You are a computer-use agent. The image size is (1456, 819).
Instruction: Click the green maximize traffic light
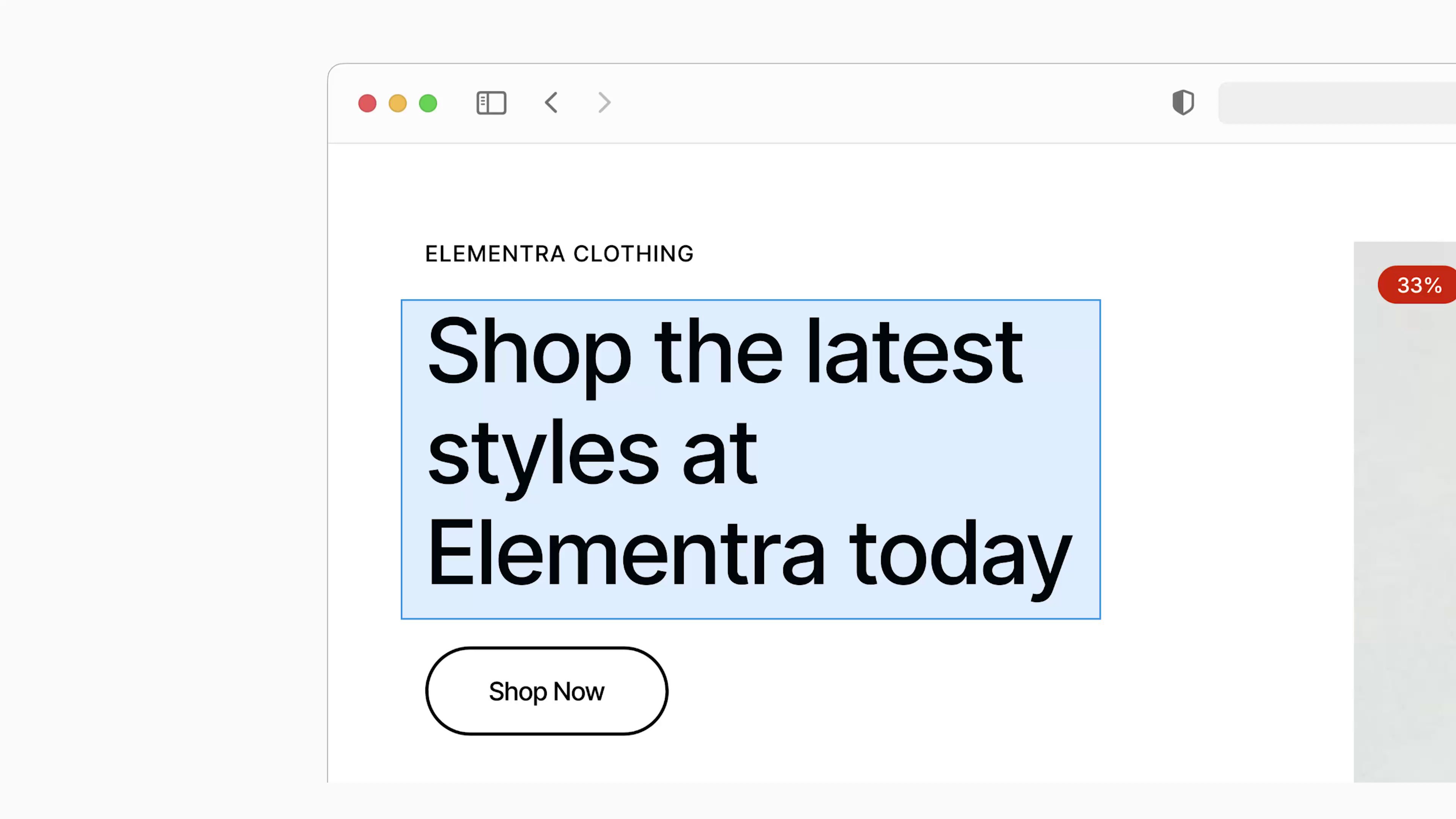pos(428,103)
